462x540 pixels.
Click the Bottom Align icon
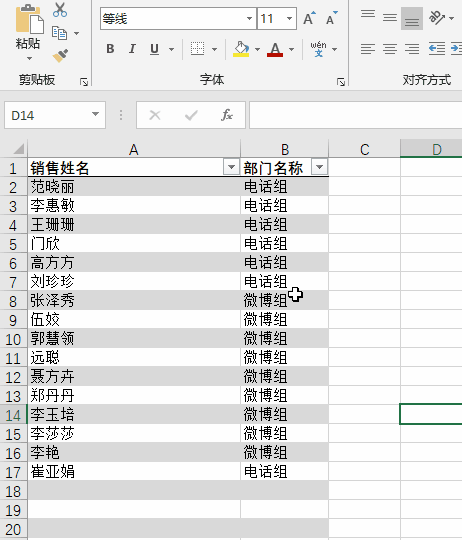[x=412, y=18]
